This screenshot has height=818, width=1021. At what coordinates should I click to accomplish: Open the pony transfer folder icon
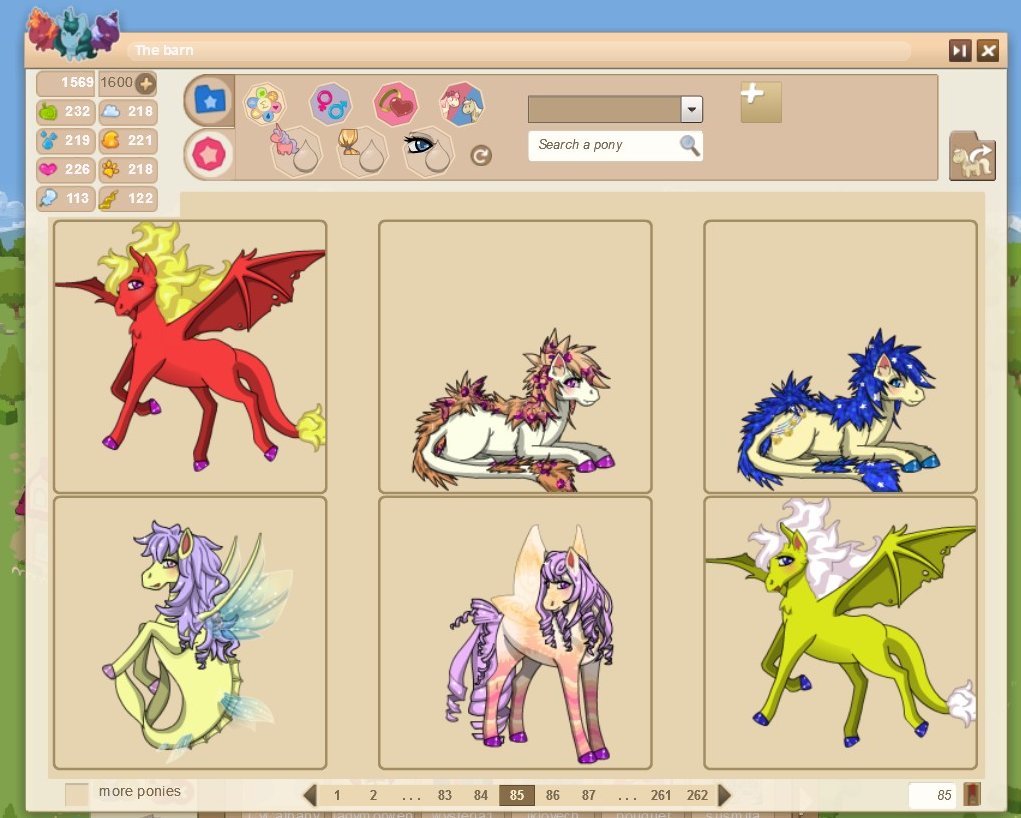click(972, 156)
